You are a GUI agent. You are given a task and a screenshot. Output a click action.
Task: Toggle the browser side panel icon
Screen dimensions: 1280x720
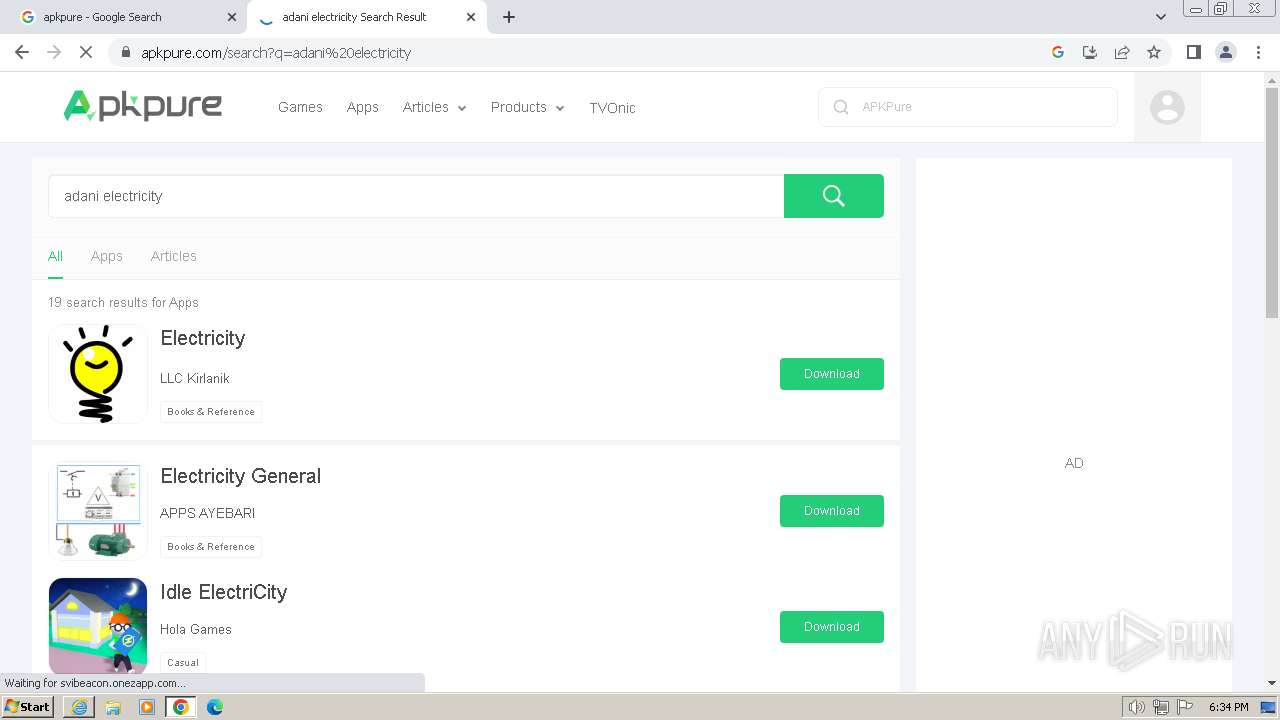(x=1193, y=52)
